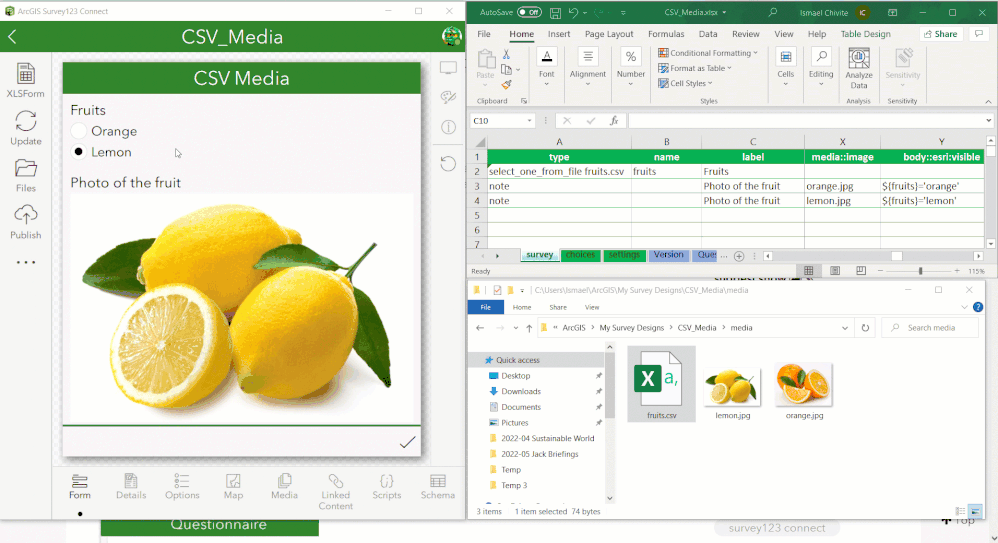Click the blue File button in Explorer
998x543 pixels.
[x=486, y=307]
